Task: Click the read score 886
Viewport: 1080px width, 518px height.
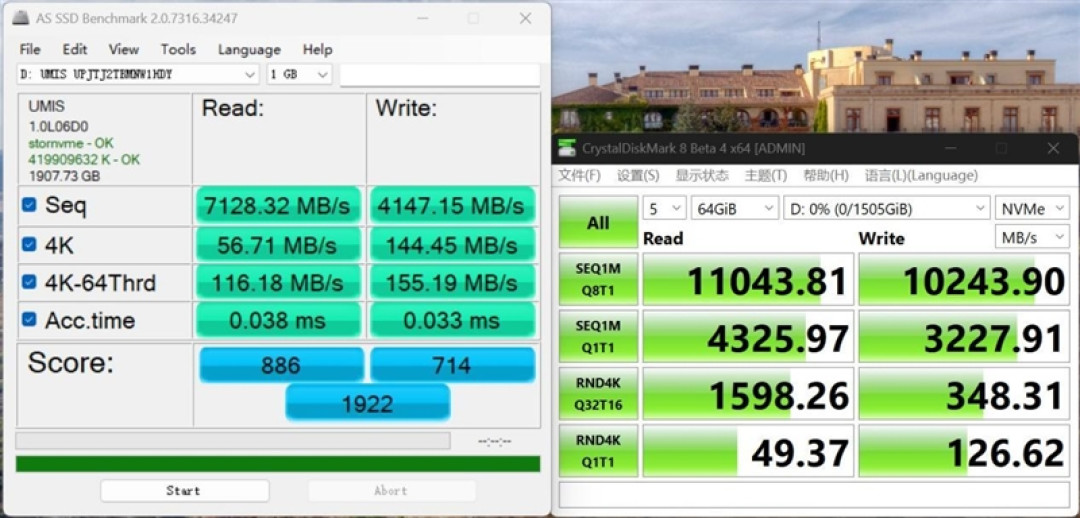Action: click(281, 365)
